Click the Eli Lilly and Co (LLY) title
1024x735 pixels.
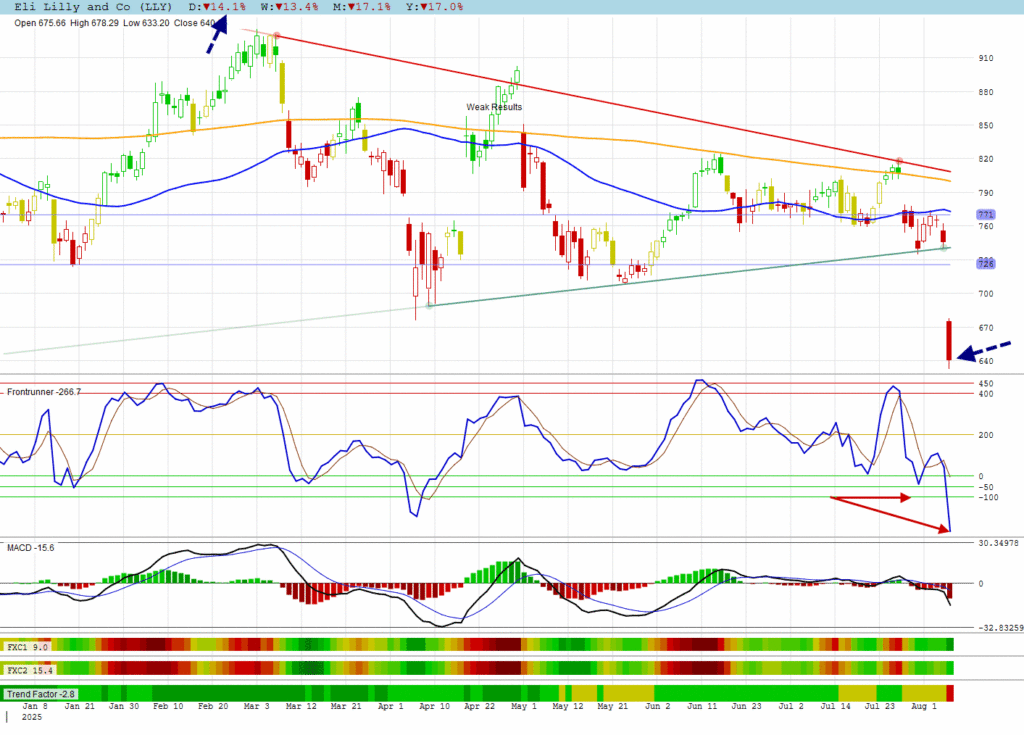[x=93, y=7]
